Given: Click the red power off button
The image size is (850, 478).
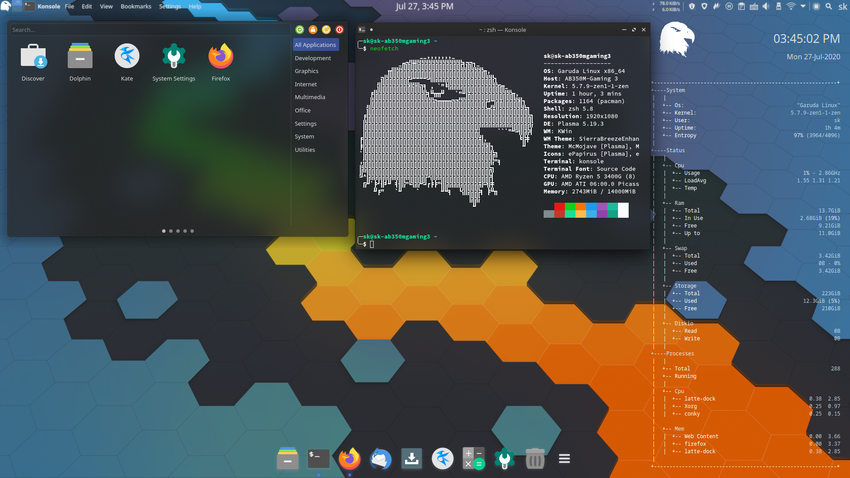Looking at the screenshot, I should 339,30.
